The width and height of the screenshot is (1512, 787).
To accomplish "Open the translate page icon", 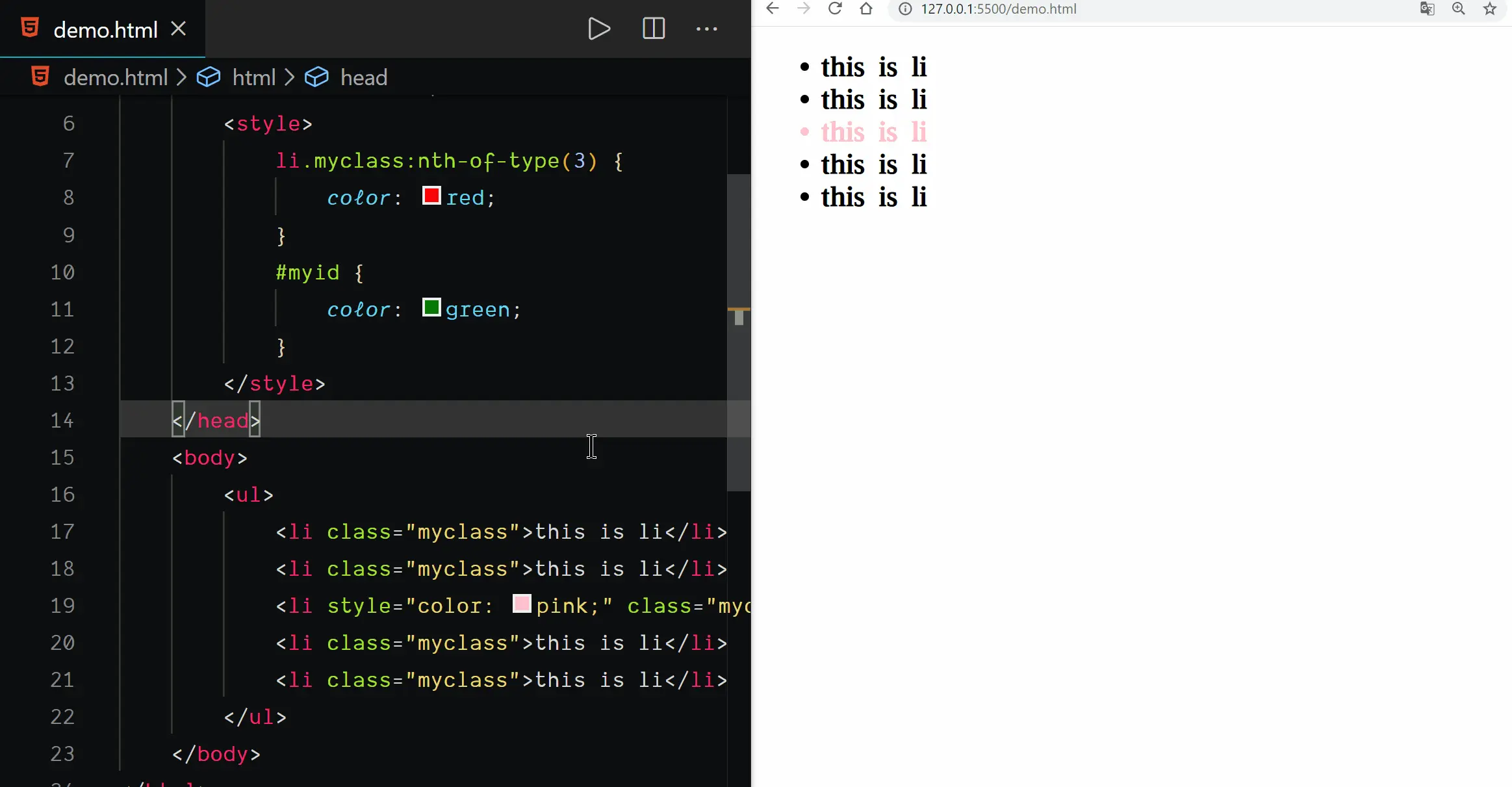I will 1427,8.
